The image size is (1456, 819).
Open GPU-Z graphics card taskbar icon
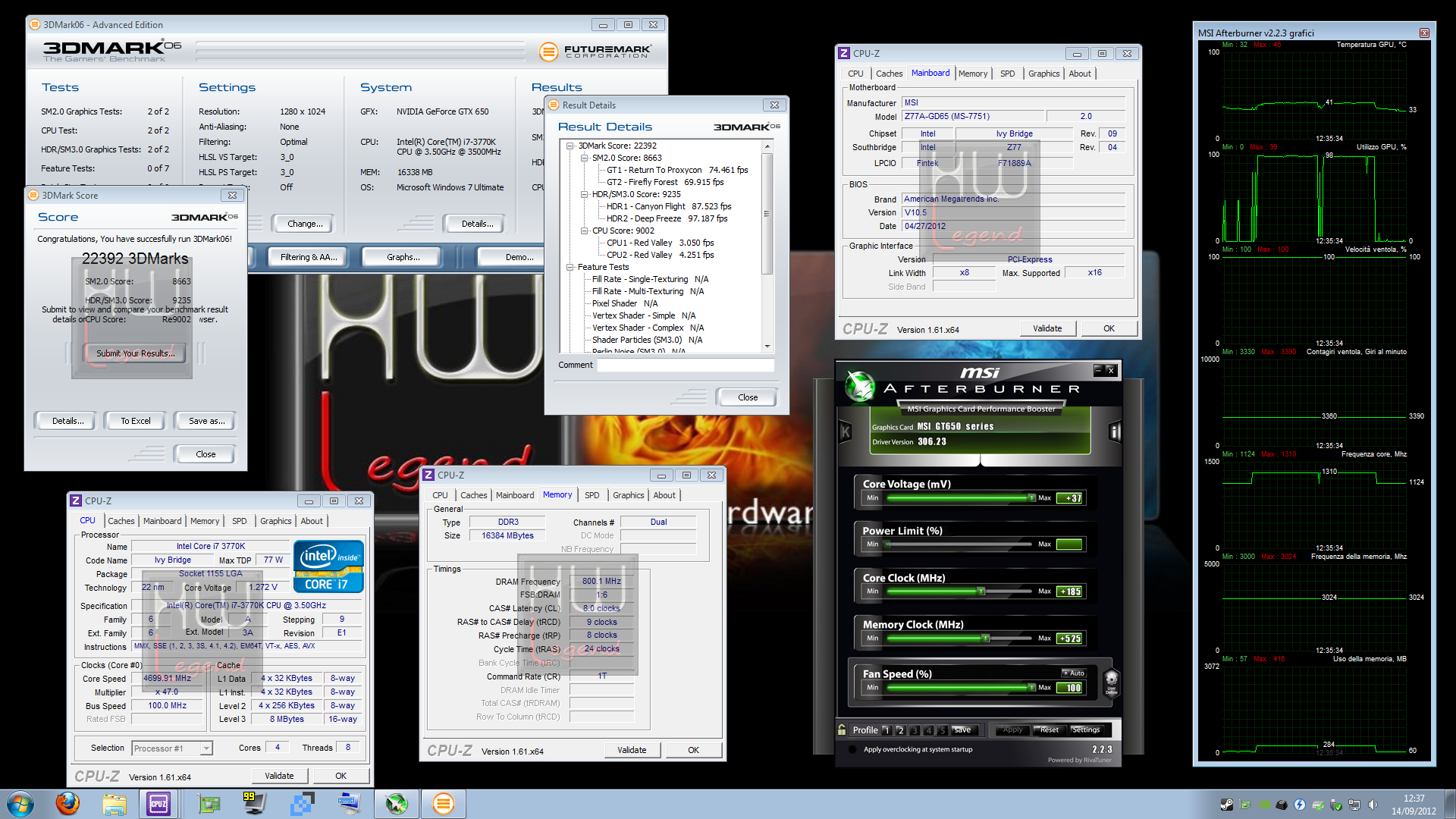[x=209, y=804]
